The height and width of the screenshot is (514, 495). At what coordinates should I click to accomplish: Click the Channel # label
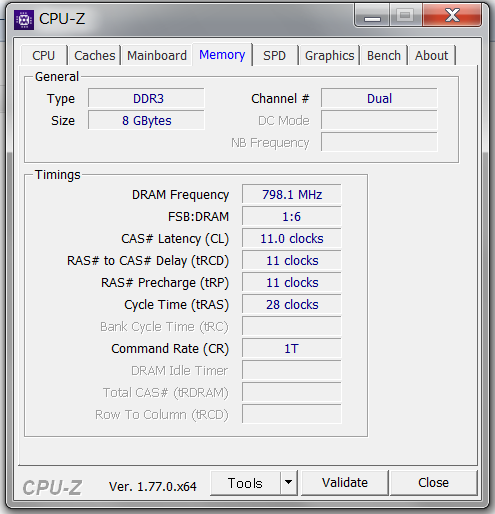click(x=280, y=99)
